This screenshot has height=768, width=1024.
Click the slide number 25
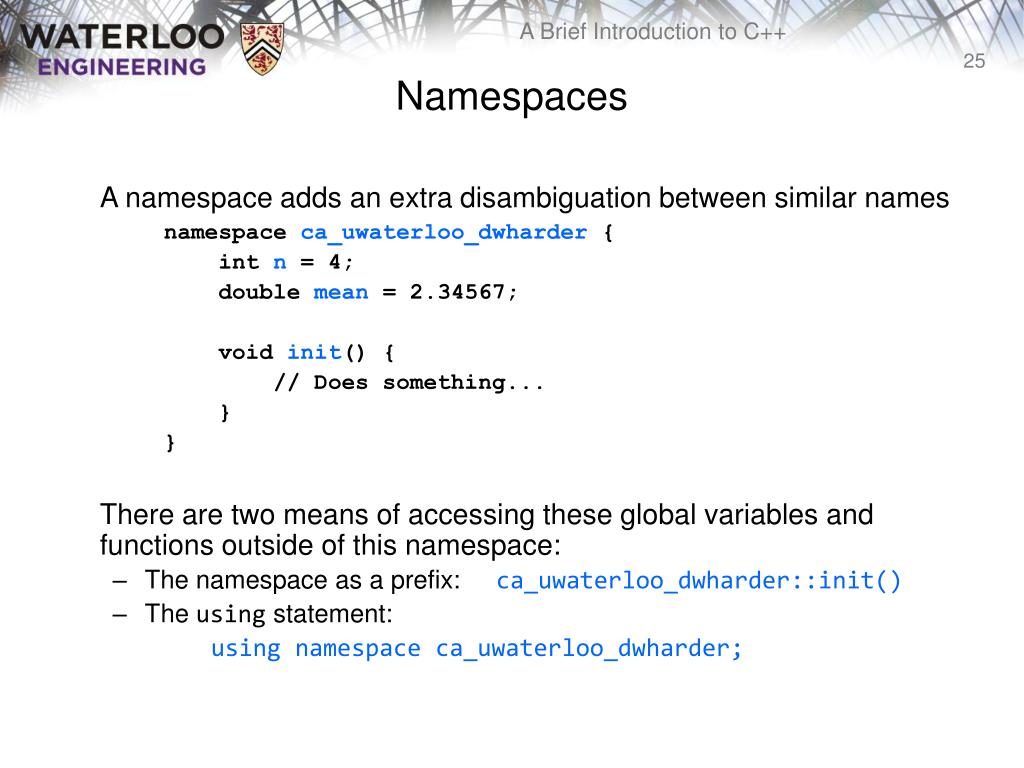point(974,61)
